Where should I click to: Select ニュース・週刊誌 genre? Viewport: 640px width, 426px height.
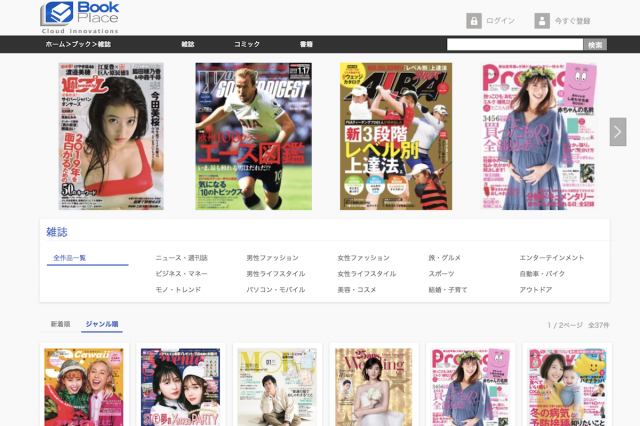(x=181, y=258)
